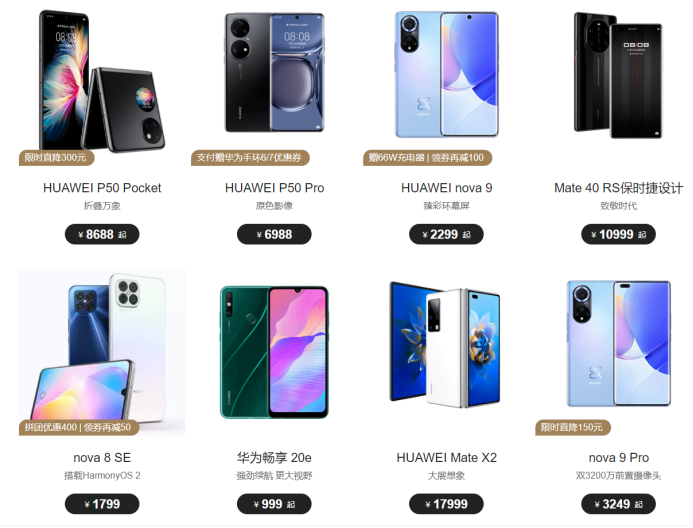
Task: Click the ¥999 price button
Action: coord(274,504)
